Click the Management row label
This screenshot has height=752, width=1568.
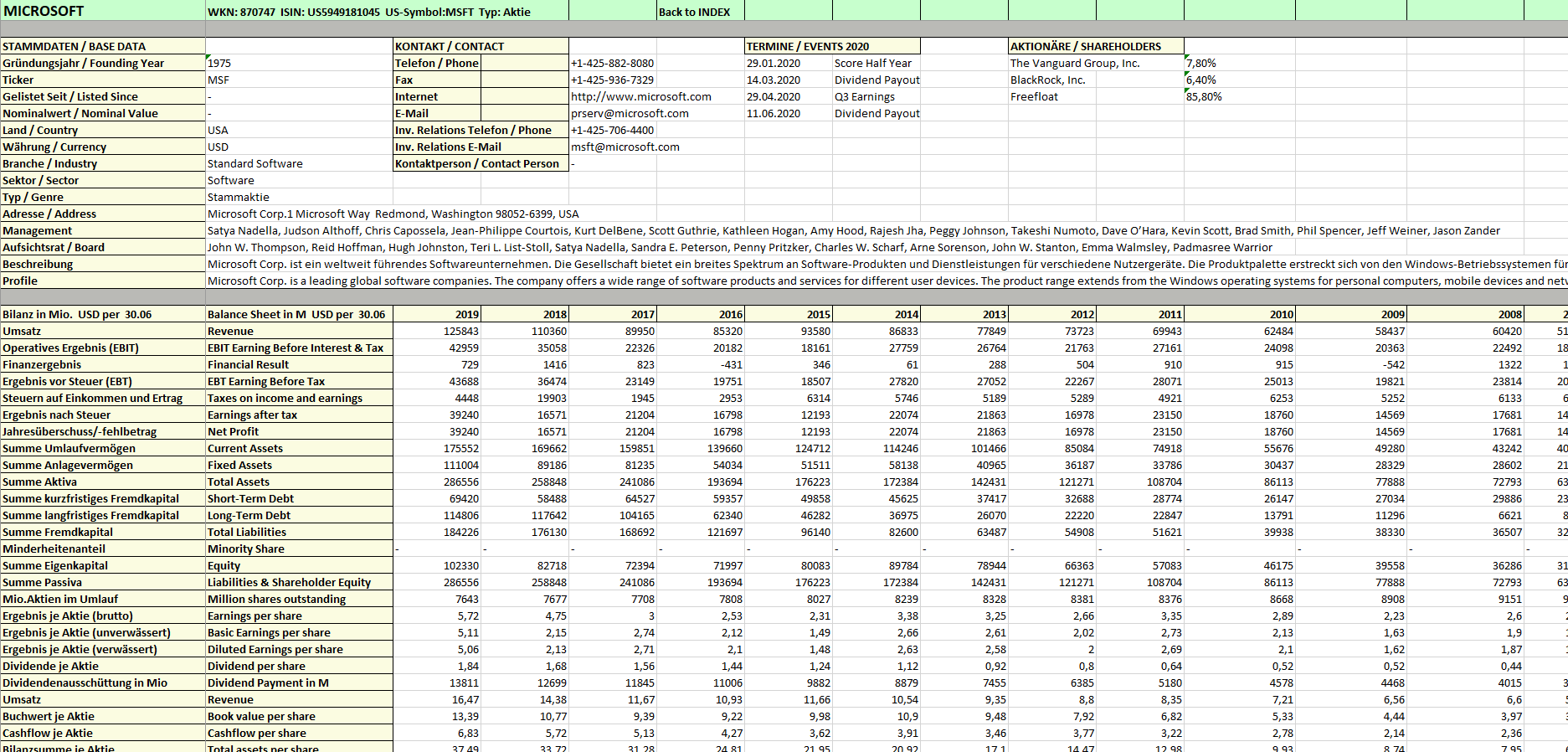coord(103,230)
